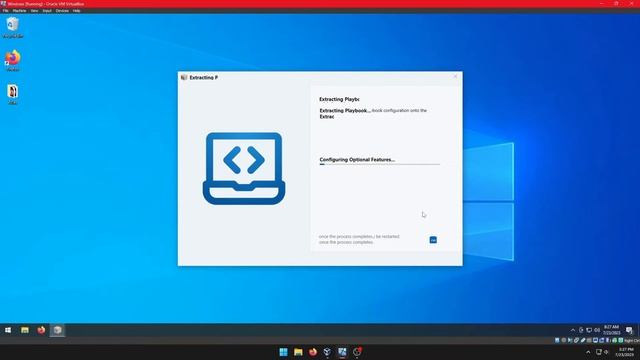Open the guest Windows 10 Start button
This screenshot has height=360, width=640.
[8, 330]
